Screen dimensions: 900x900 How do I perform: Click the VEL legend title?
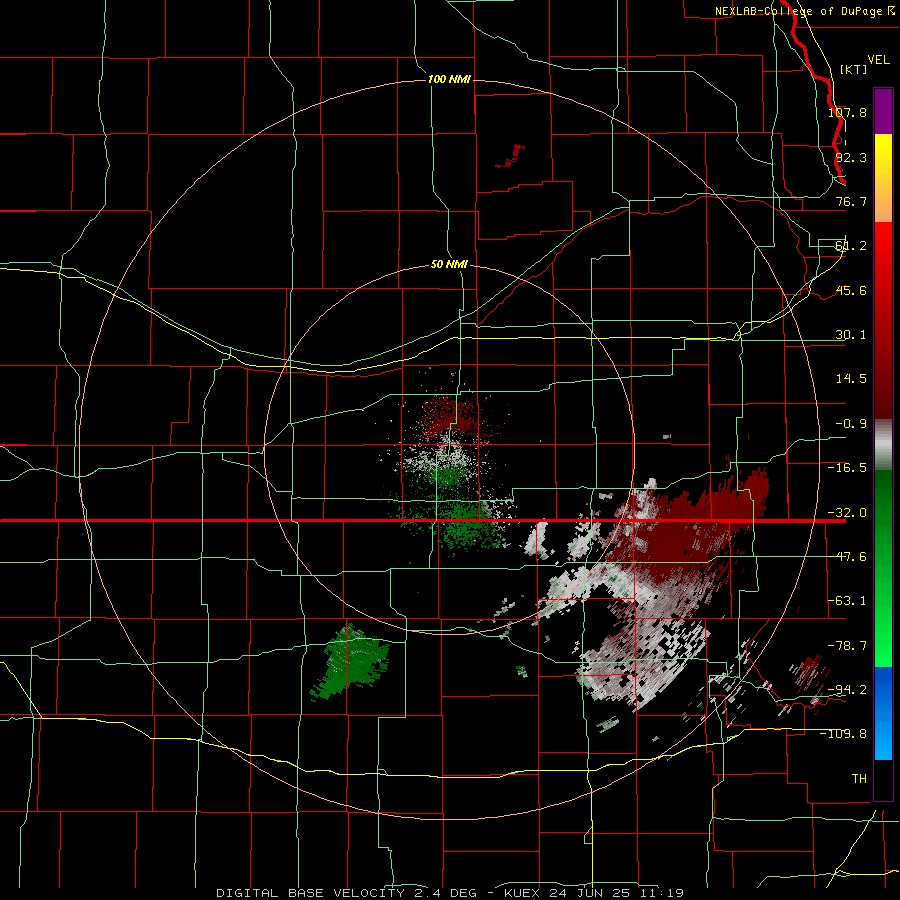[x=878, y=60]
